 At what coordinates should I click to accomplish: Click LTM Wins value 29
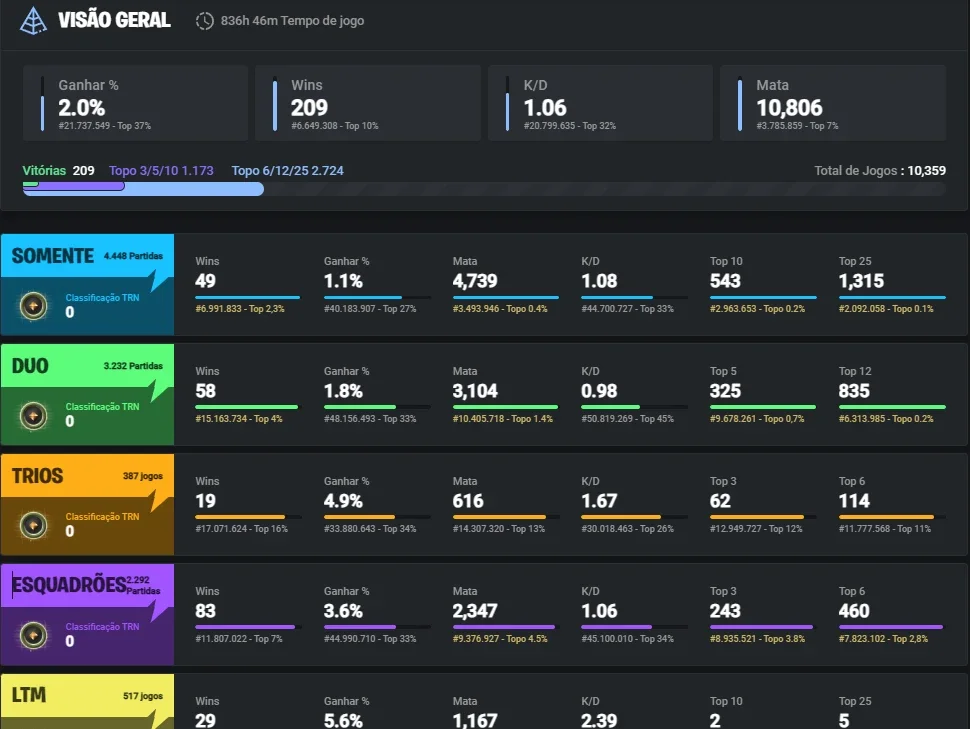[x=205, y=720]
